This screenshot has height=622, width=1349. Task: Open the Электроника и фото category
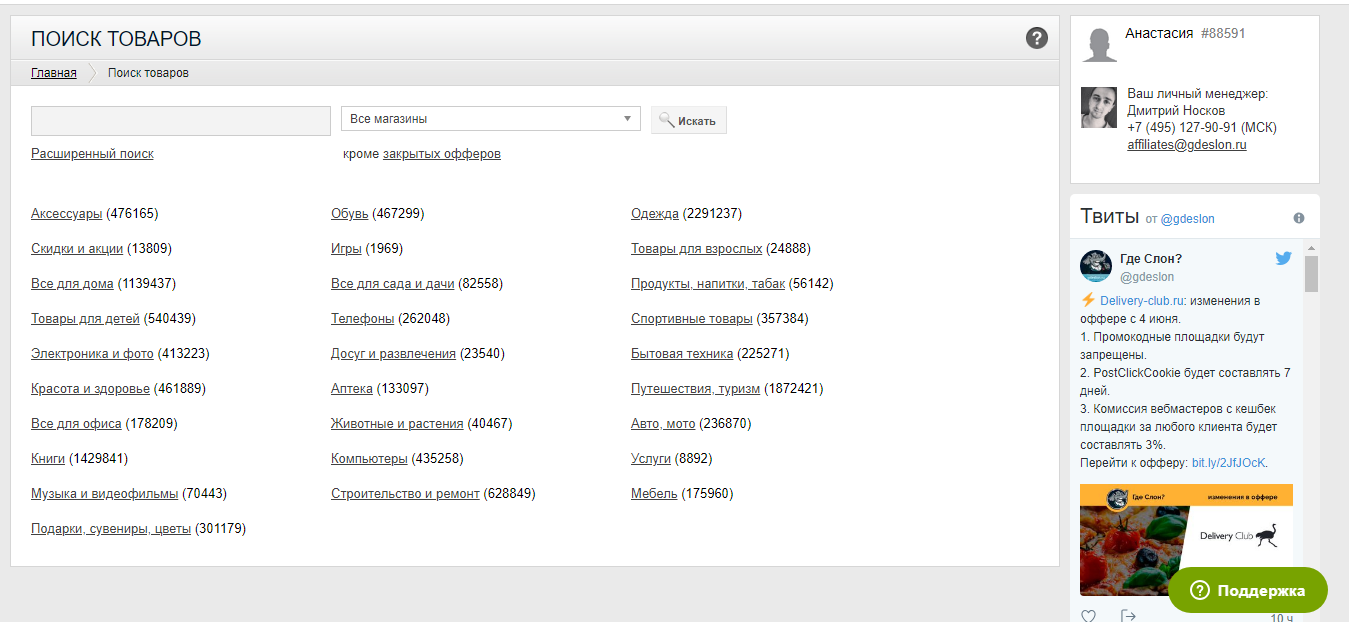pos(92,354)
